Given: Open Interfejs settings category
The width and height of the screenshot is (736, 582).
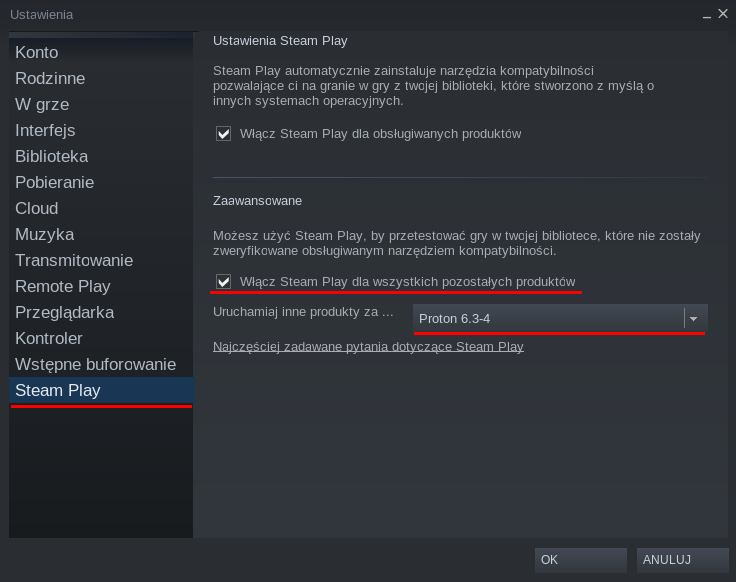Looking at the screenshot, I should pos(101,130).
